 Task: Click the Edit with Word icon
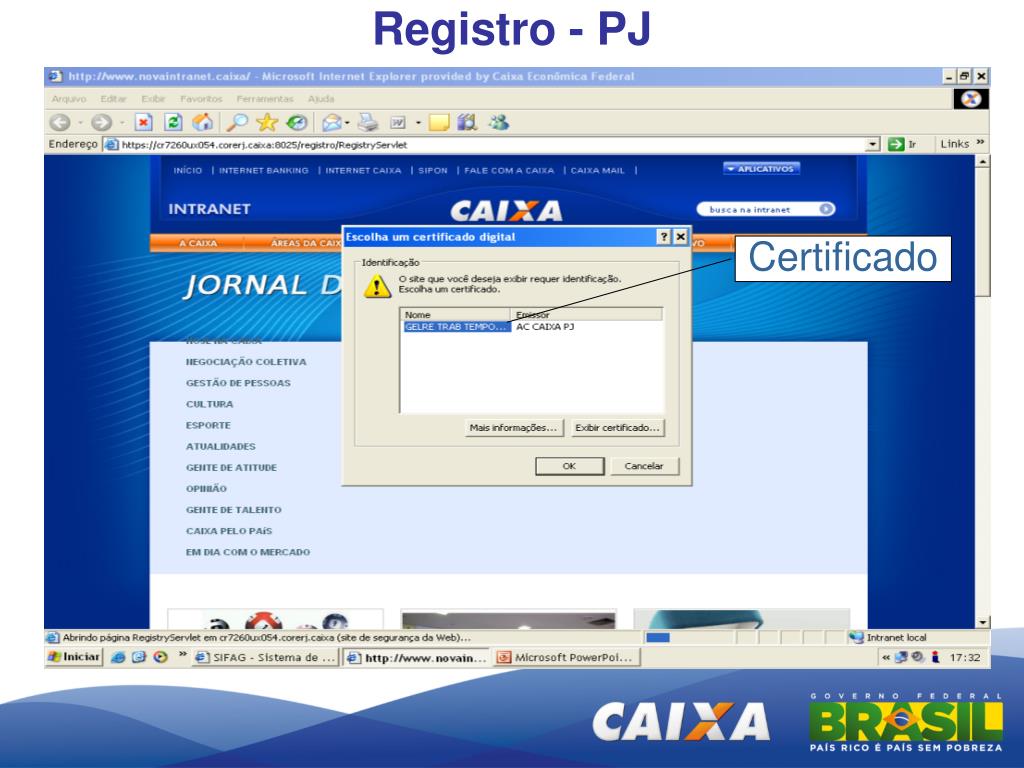[x=398, y=122]
